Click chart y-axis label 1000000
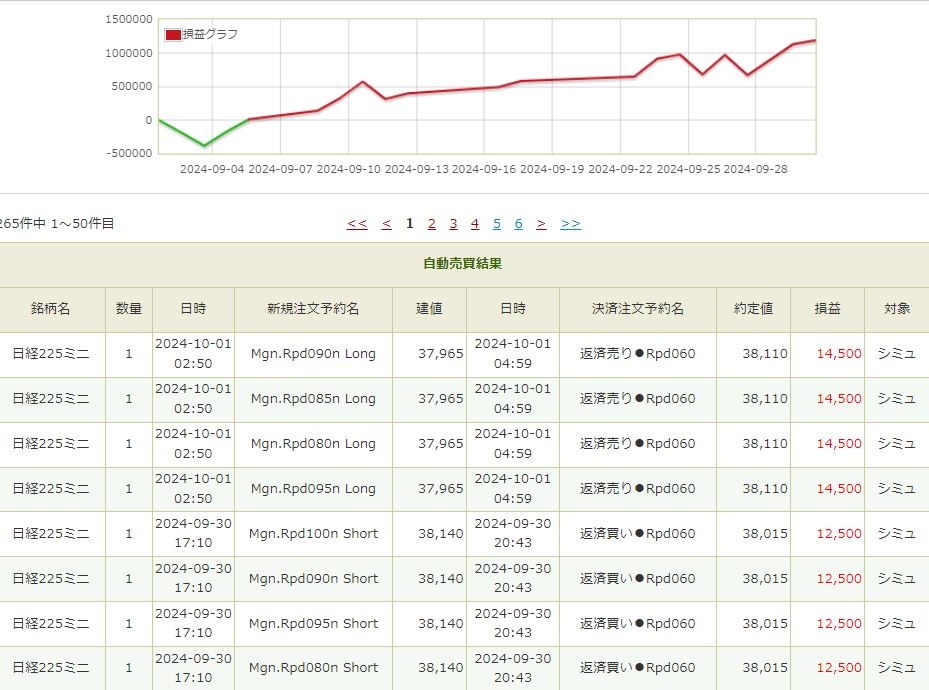The height and width of the screenshot is (690, 929). pyautogui.click(x=129, y=53)
